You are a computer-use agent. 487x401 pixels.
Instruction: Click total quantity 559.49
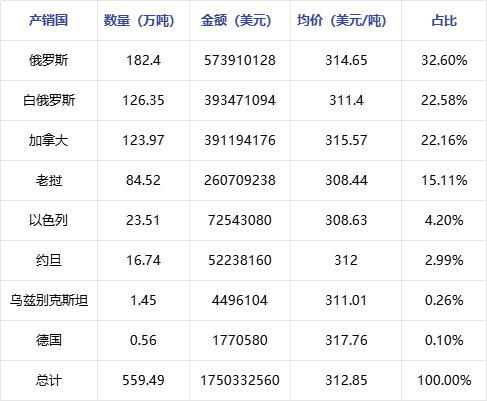[x=143, y=380]
